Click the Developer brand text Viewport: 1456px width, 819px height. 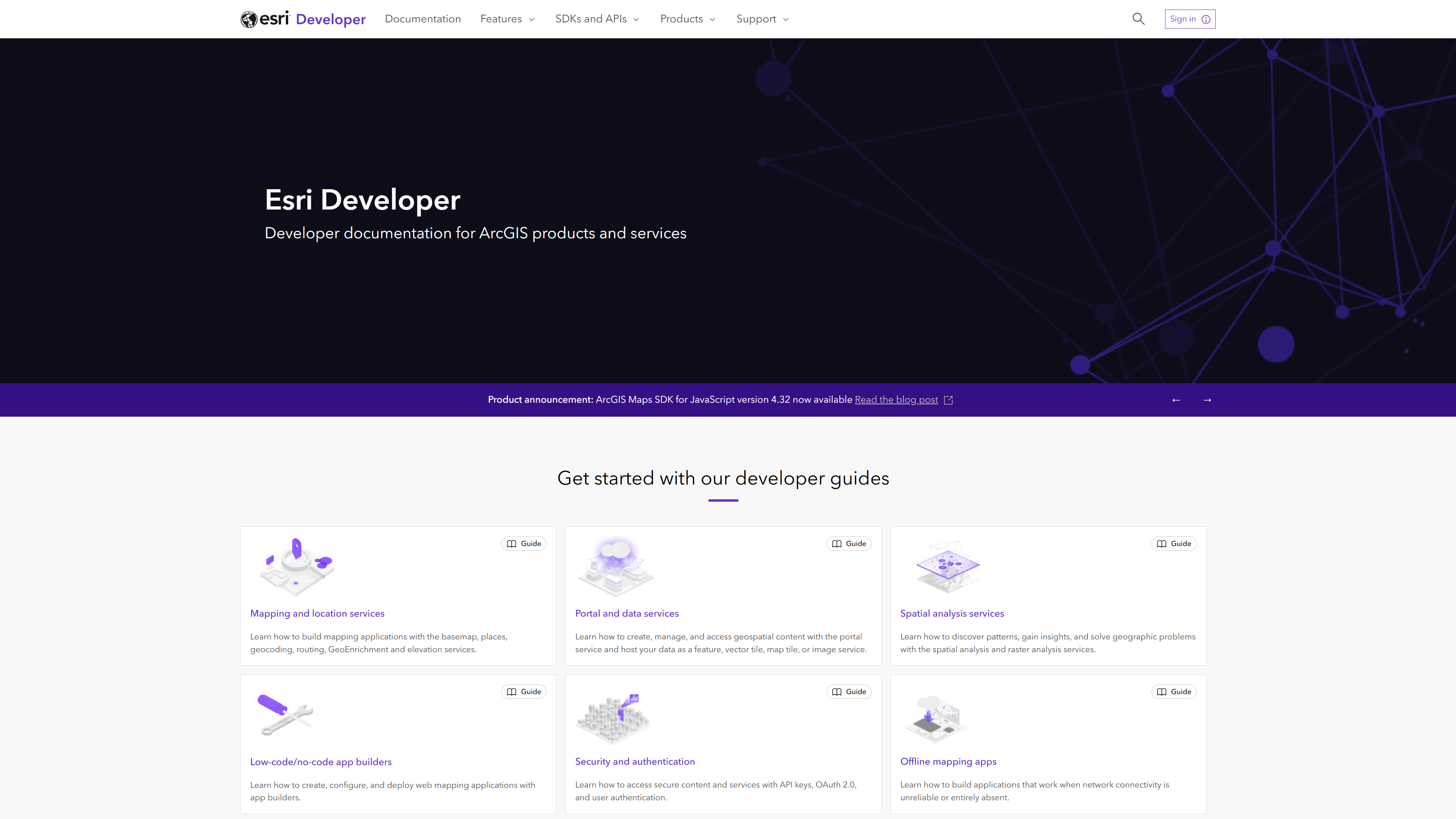330,20
